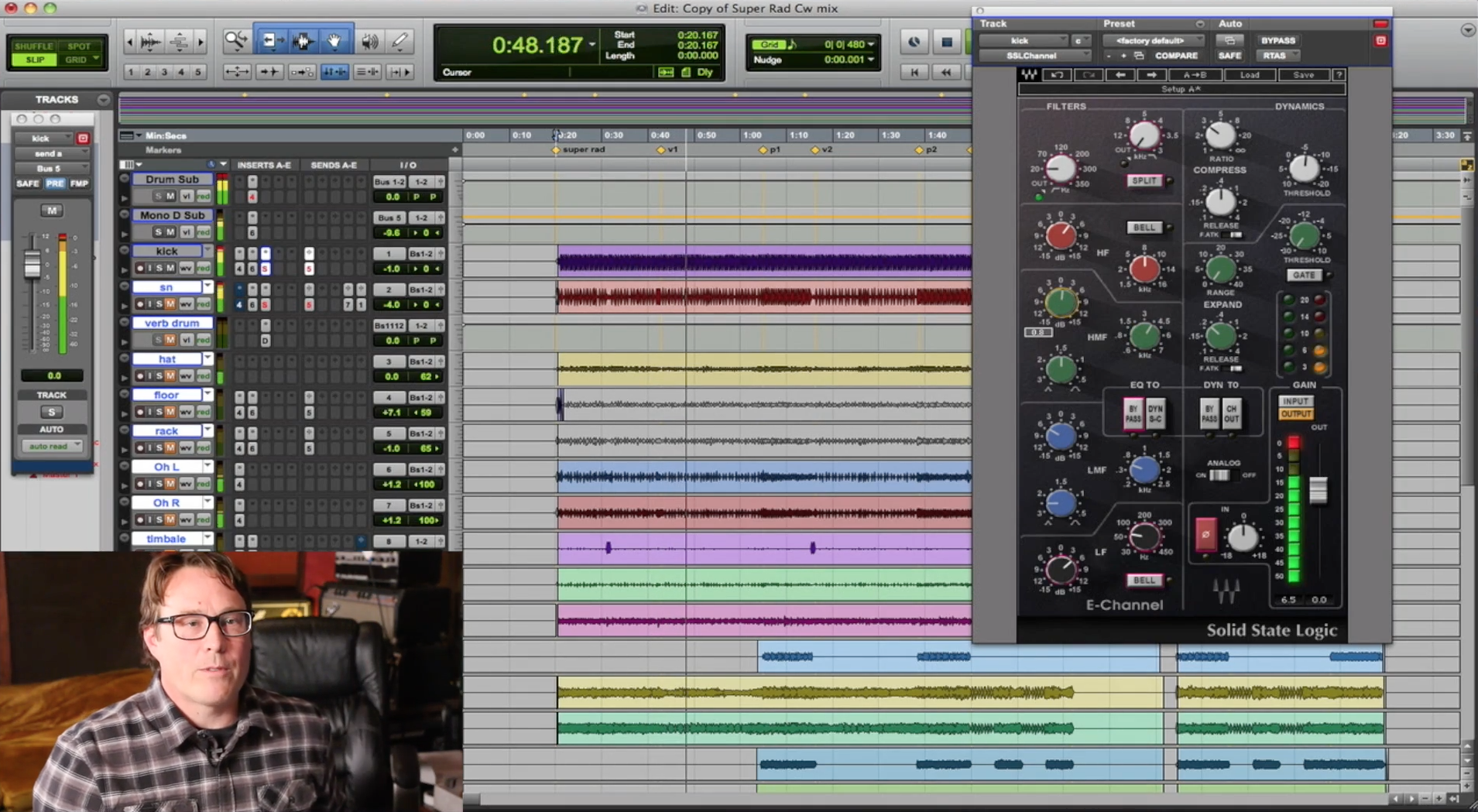
Task: Toggle the GATE button
Action: point(1305,275)
